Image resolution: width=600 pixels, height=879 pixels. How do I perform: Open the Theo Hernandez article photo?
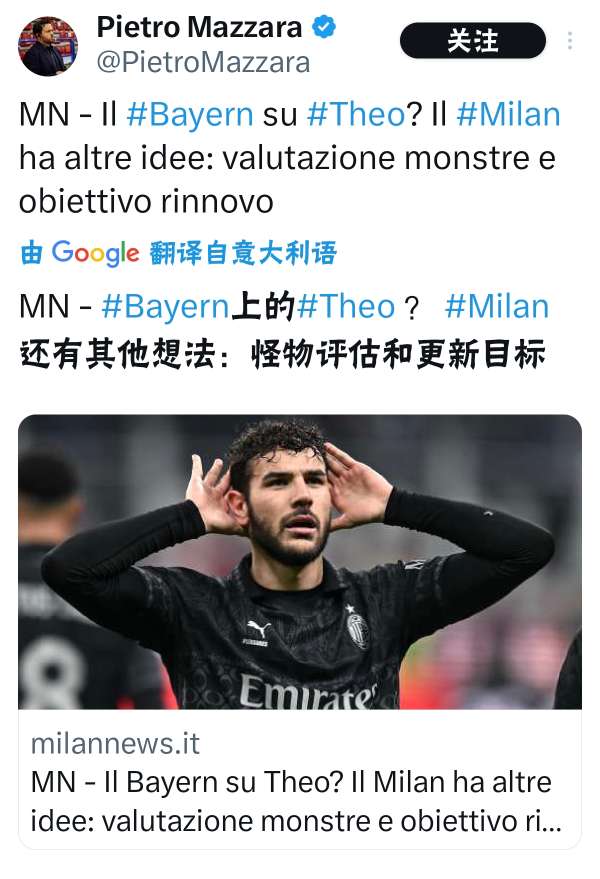(300, 562)
